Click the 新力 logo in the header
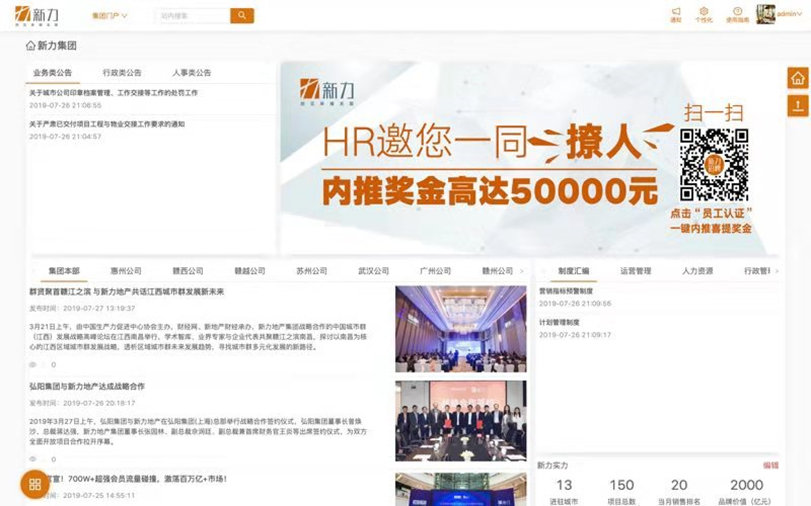811x506 pixels. (37, 16)
